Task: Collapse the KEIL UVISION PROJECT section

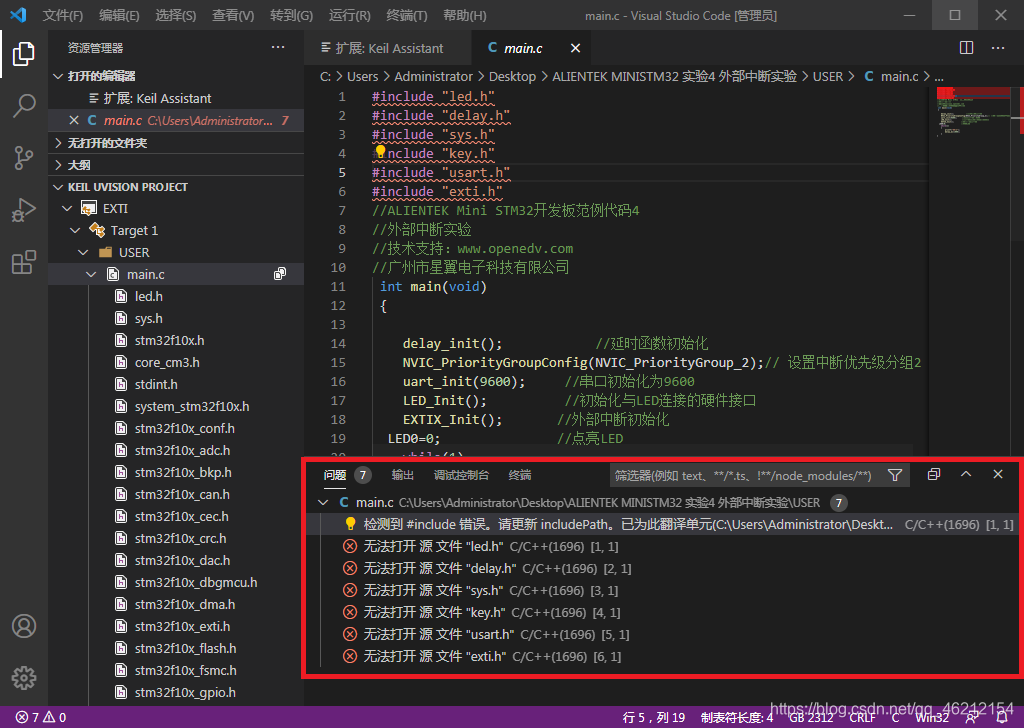Action: click(58, 187)
